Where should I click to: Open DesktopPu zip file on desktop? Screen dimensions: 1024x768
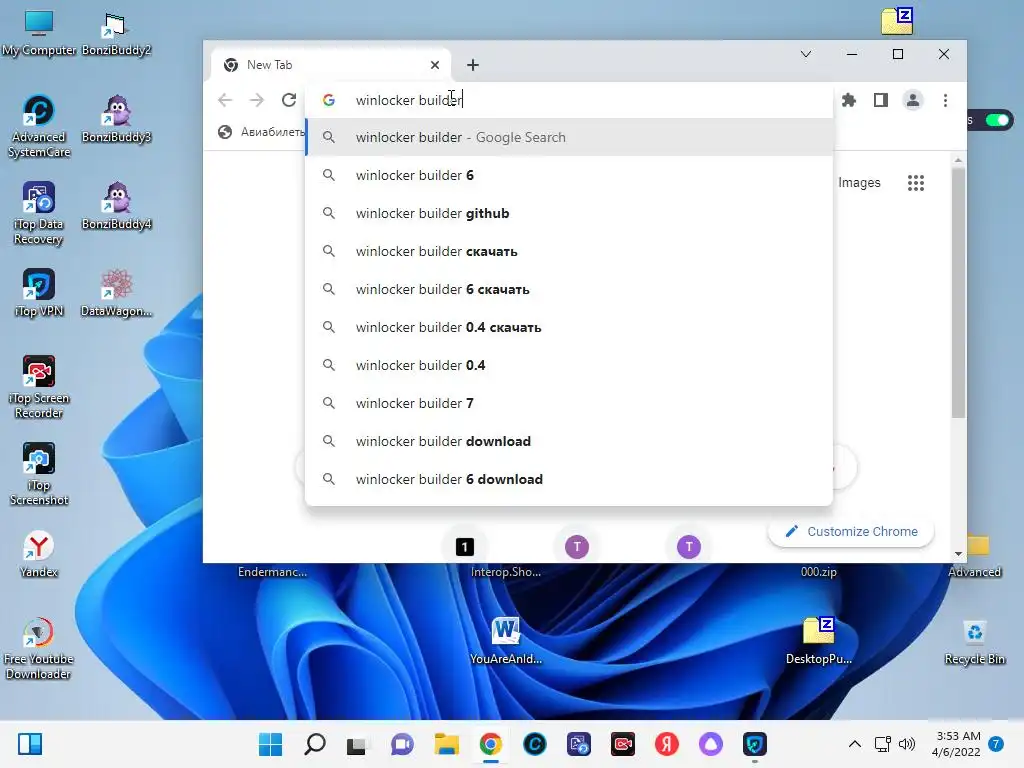tap(819, 641)
